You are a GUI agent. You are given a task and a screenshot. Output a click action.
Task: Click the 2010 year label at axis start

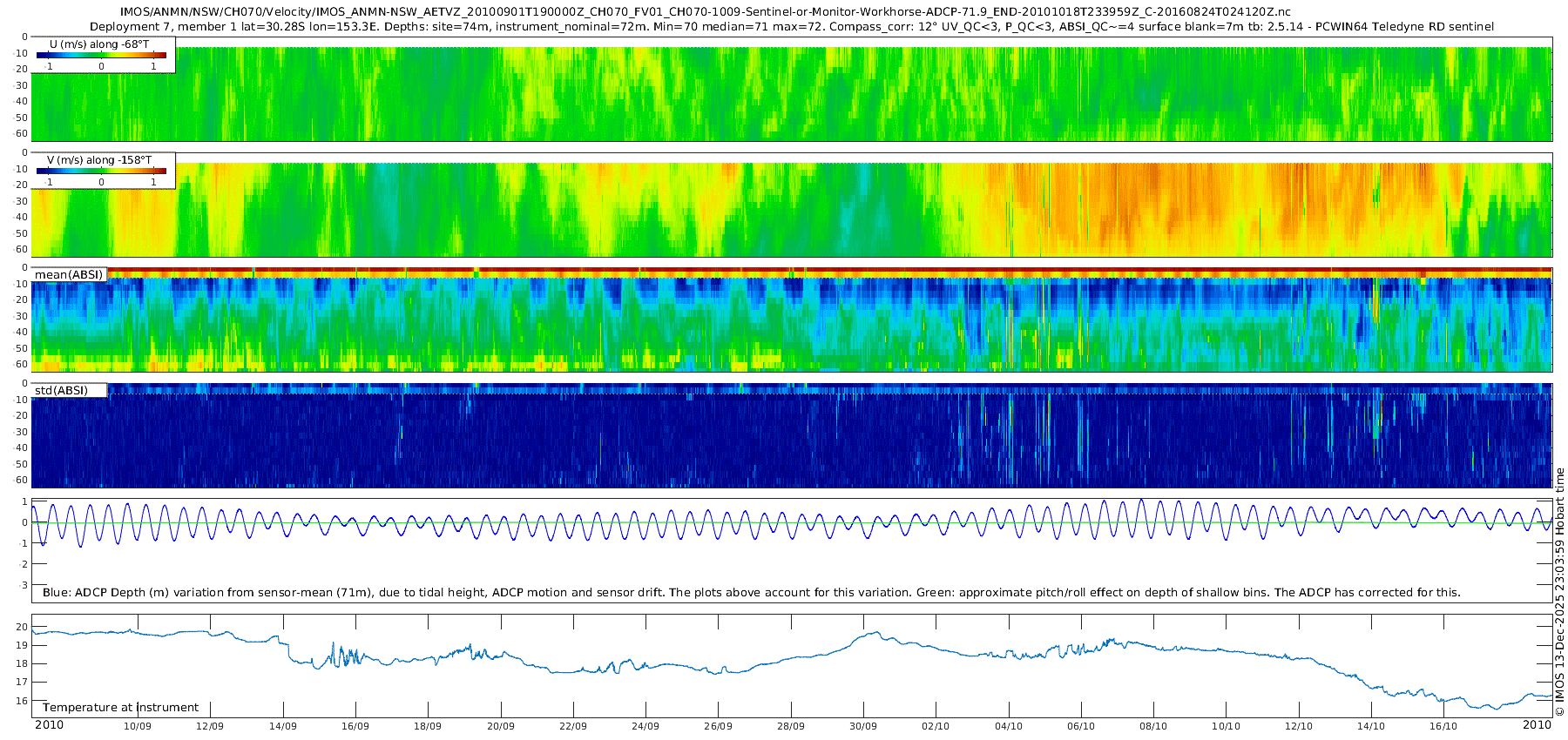(x=49, y=725)
